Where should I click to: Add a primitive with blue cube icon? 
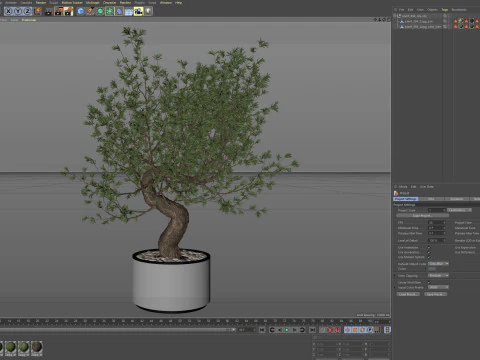coord(81,11)
